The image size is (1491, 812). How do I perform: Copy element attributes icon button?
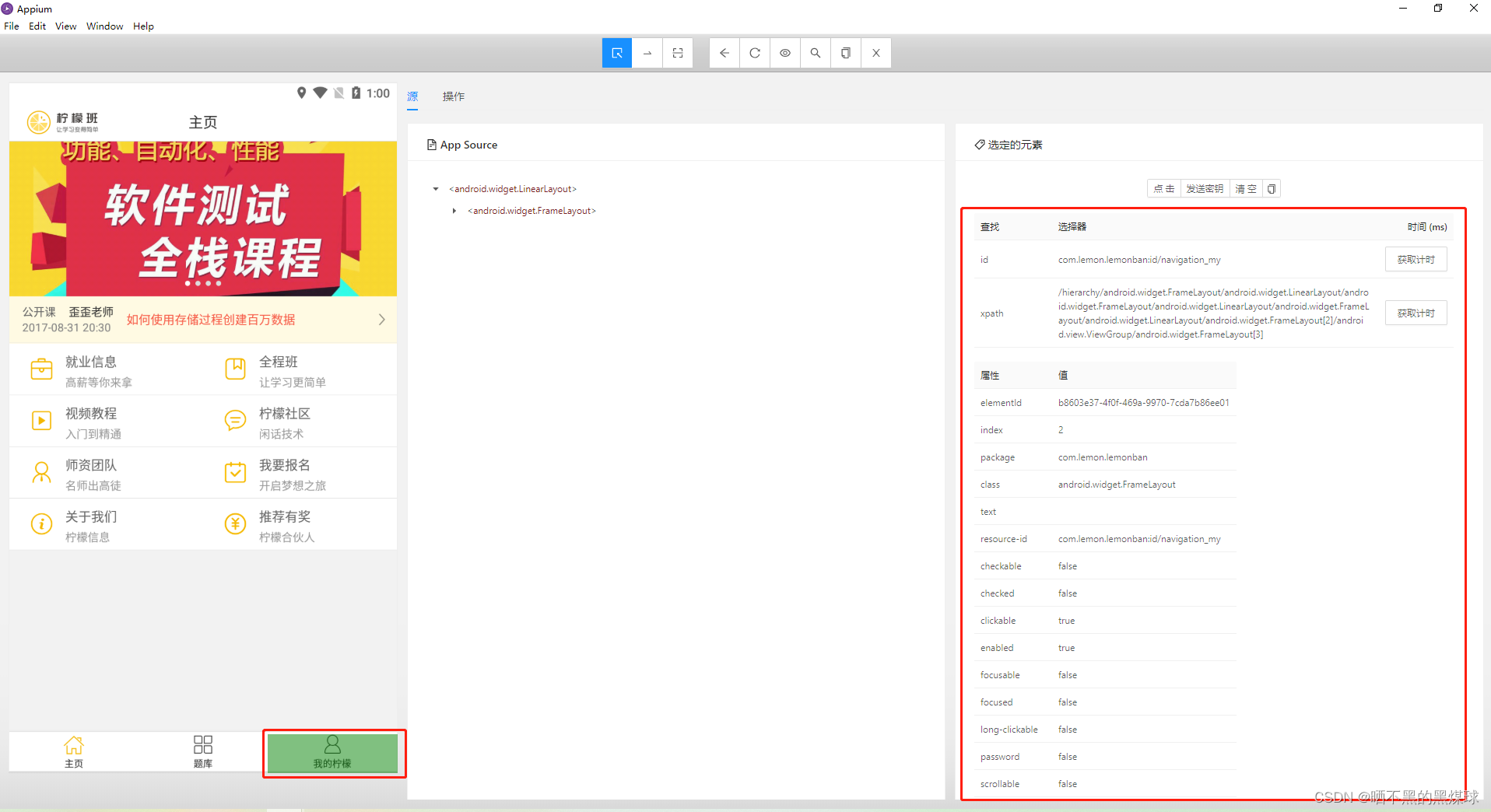(1272, 189)
